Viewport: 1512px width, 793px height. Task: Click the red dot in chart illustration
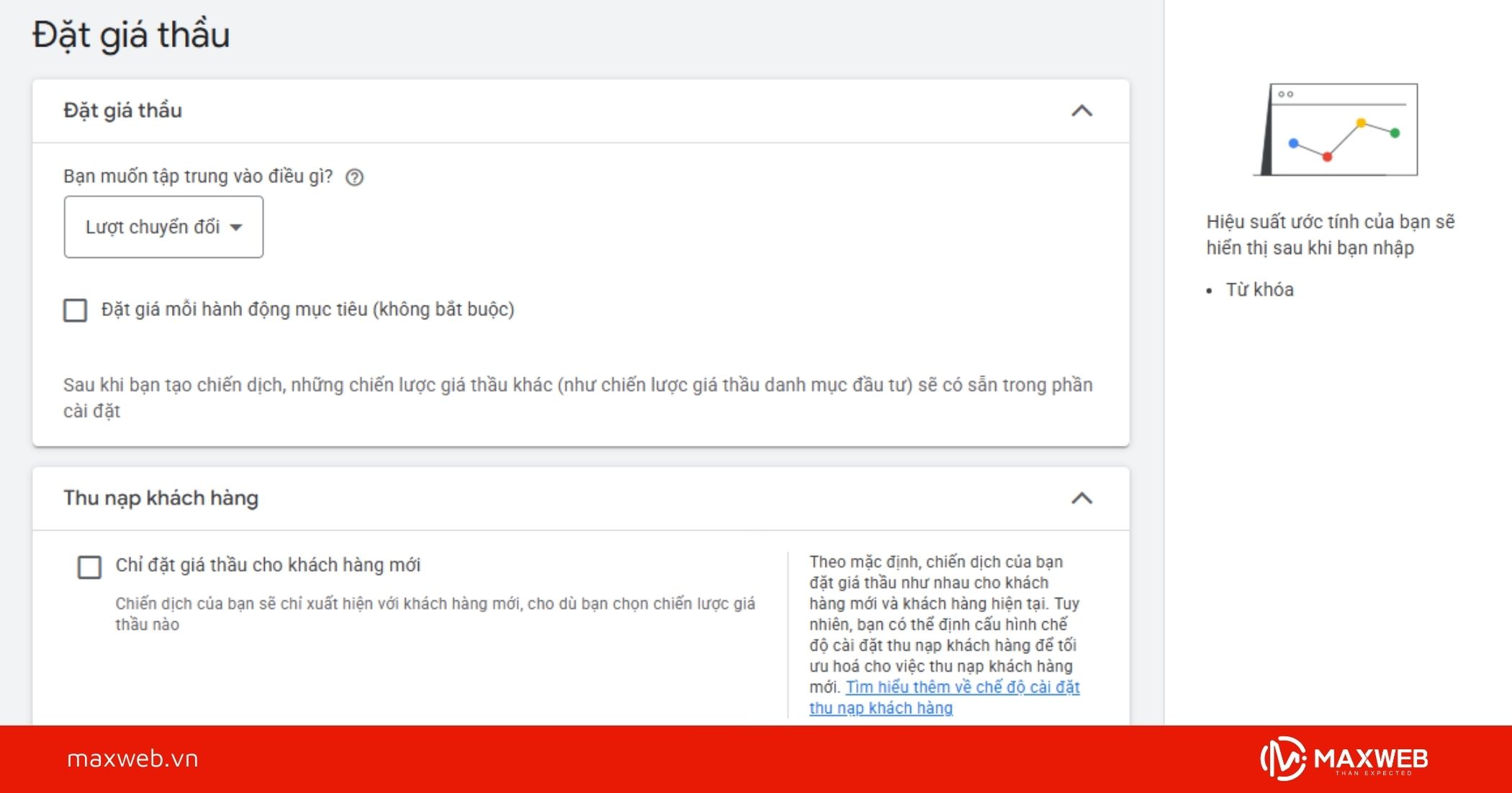[1327, 156]
